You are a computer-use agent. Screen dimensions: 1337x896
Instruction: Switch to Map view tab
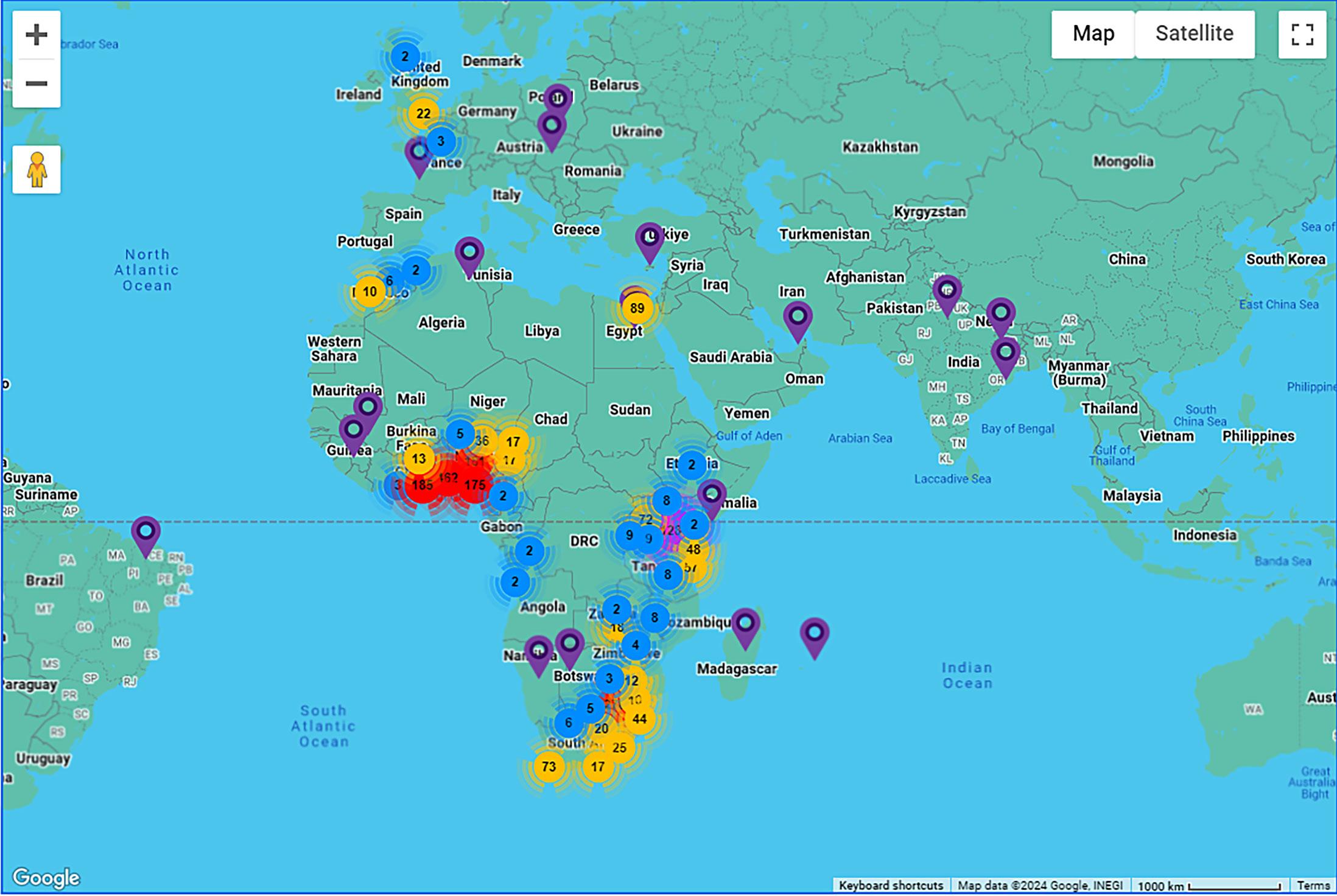pos(1093,34)
